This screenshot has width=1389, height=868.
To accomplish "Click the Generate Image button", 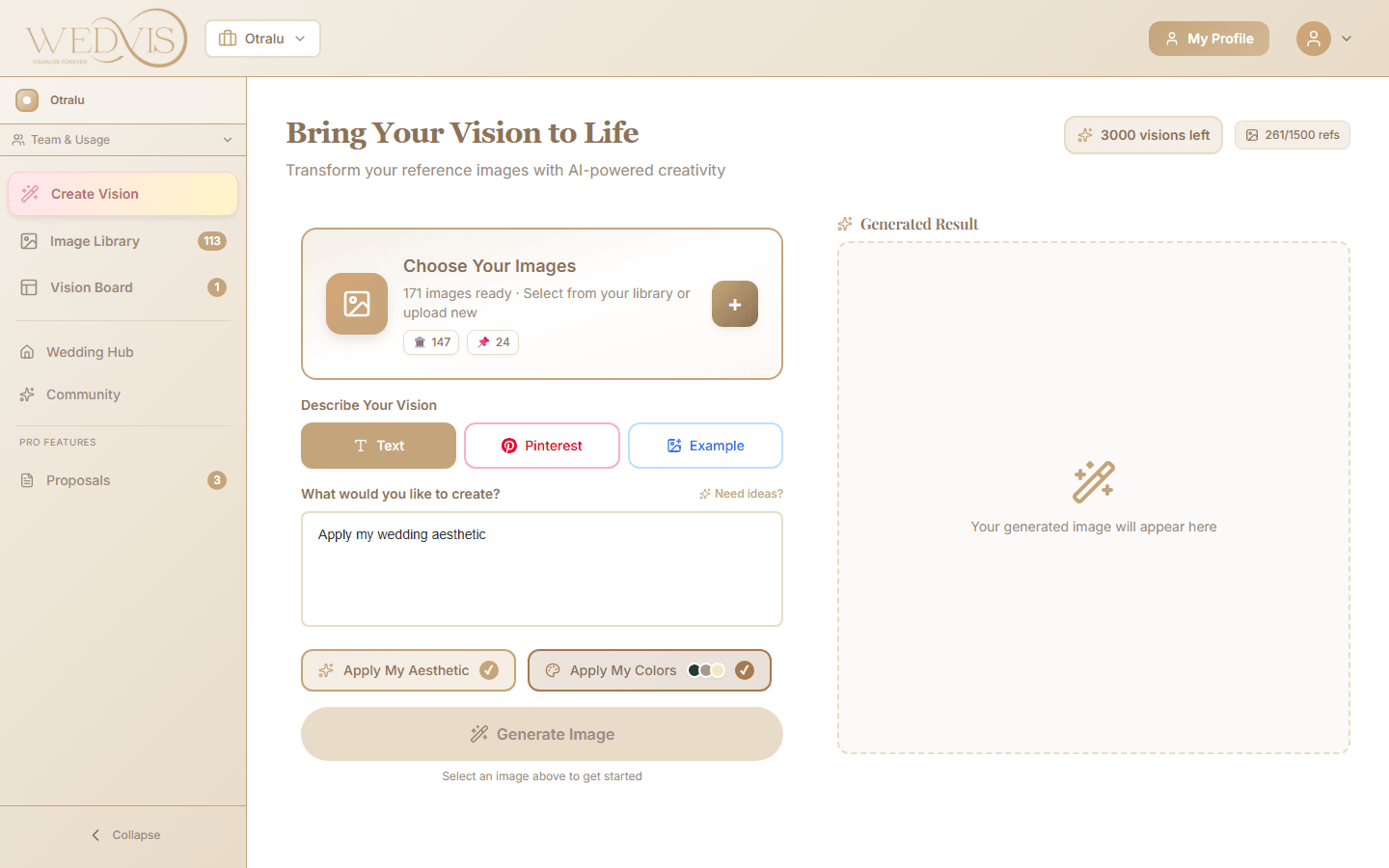I will [541, 733].
